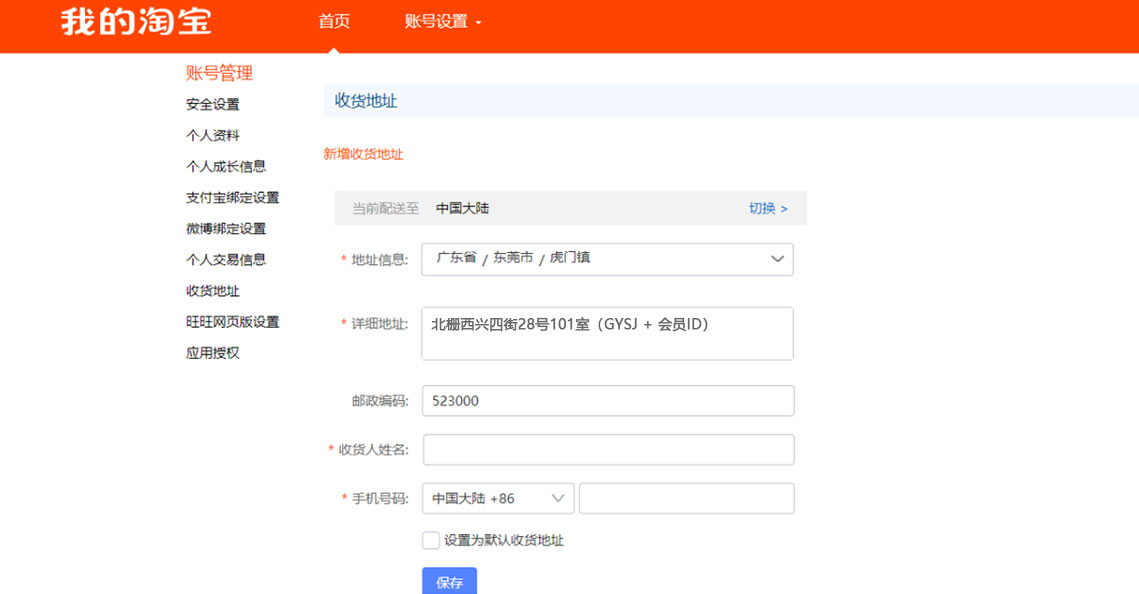Image resolution: width=1139 pixels, height=594 pixels.
Task: Open the 首页 tab
Action: coord(334,22)
